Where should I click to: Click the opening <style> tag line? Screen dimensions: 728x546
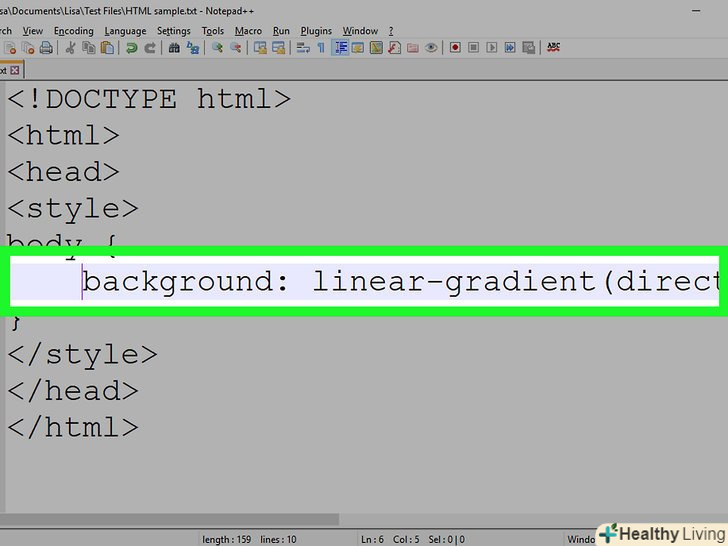click(73, 208)
